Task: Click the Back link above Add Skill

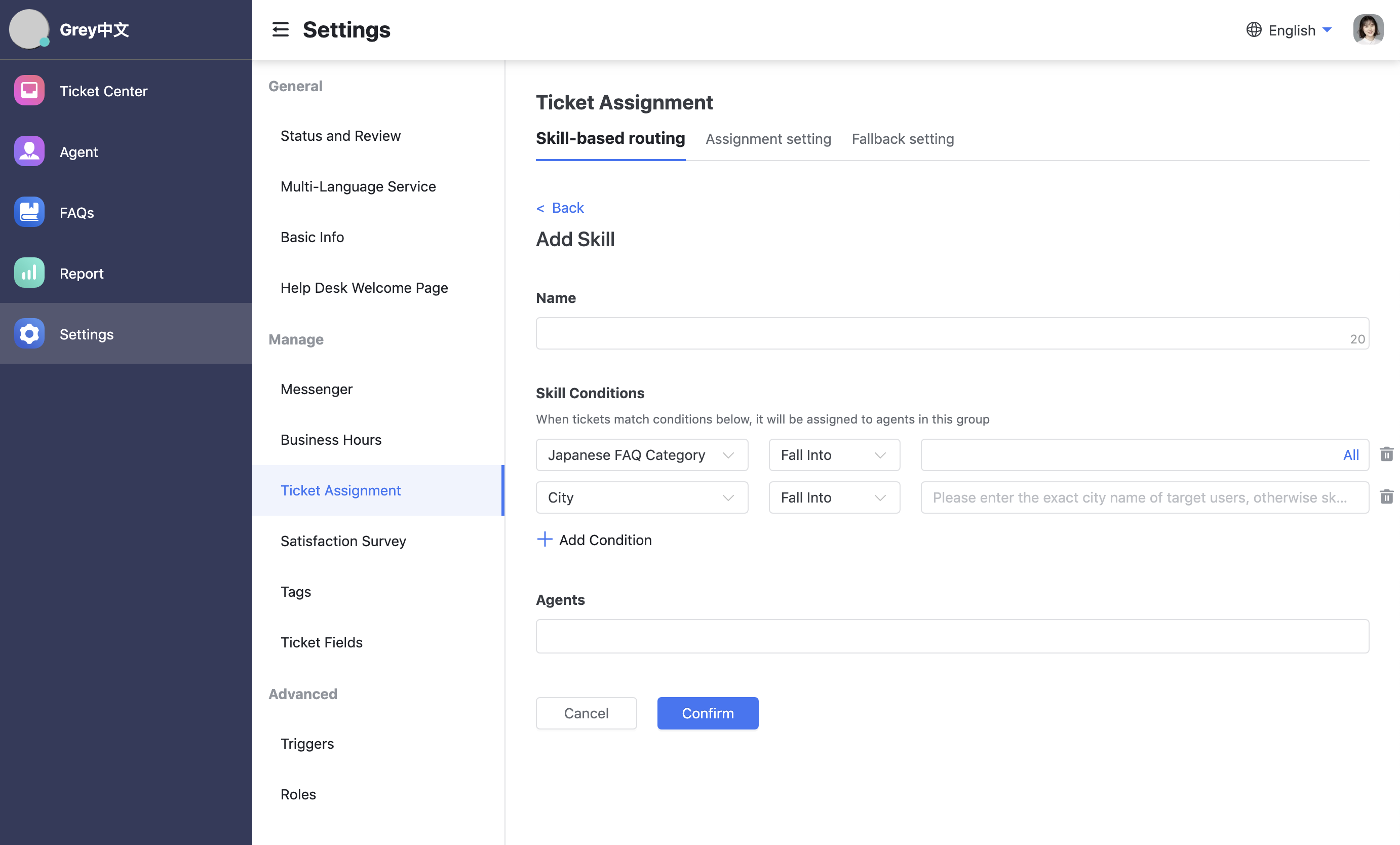Action: coord(560,207)
